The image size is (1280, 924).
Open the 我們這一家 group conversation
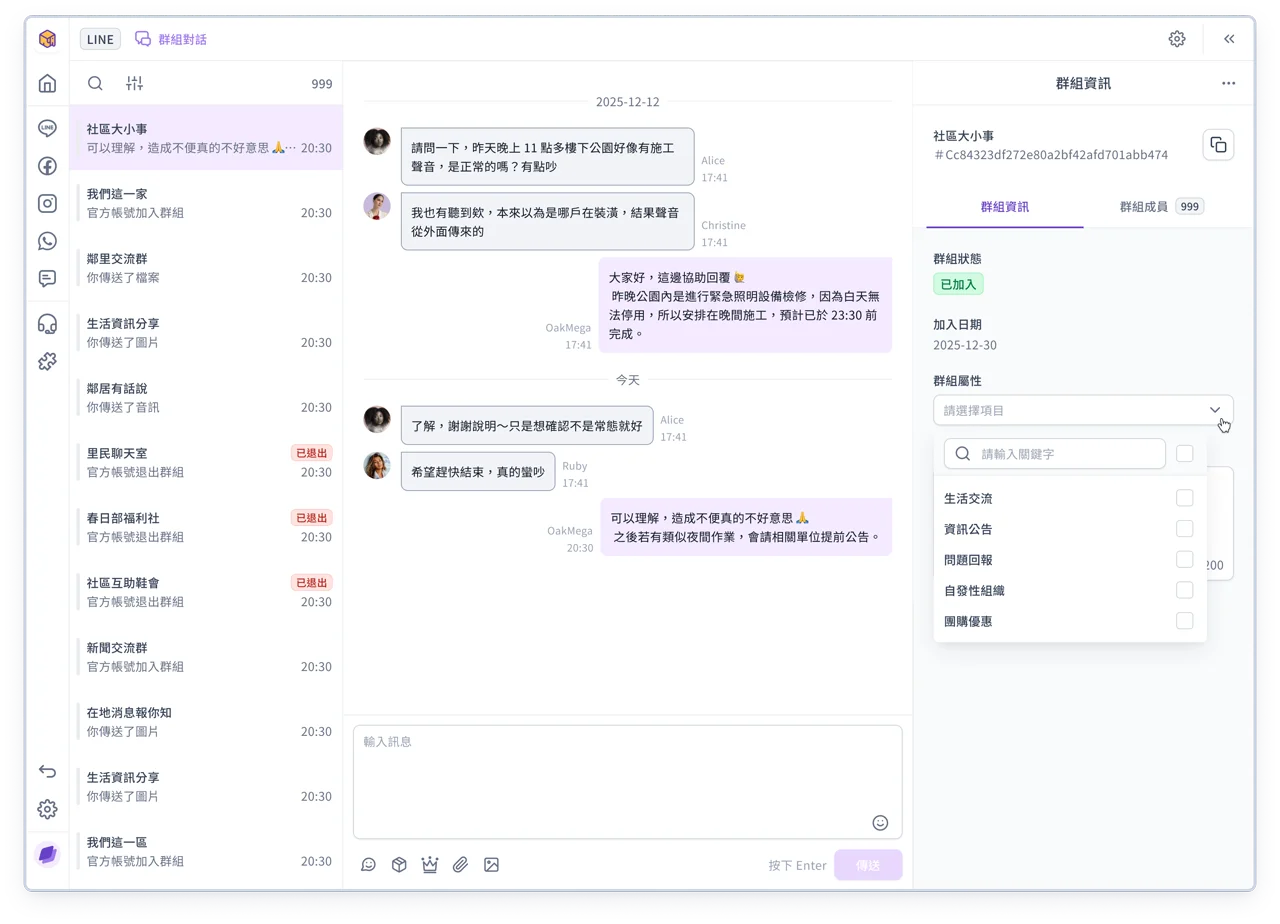[206, 203]
